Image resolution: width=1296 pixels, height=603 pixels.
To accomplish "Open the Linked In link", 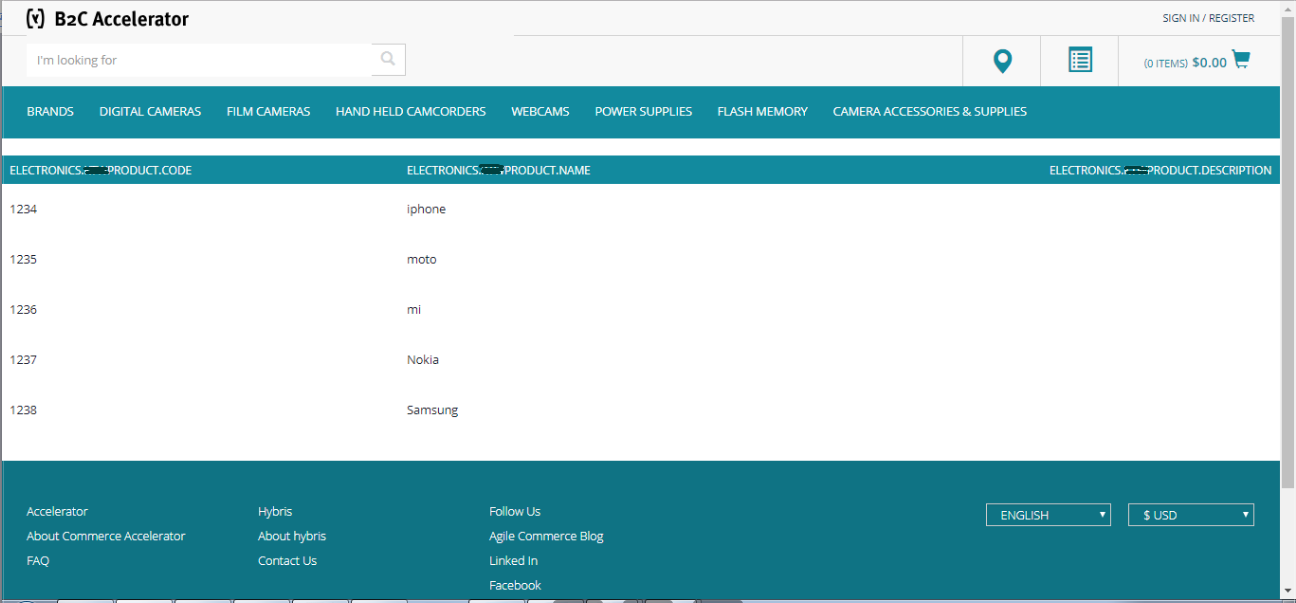I will (513, 561).
